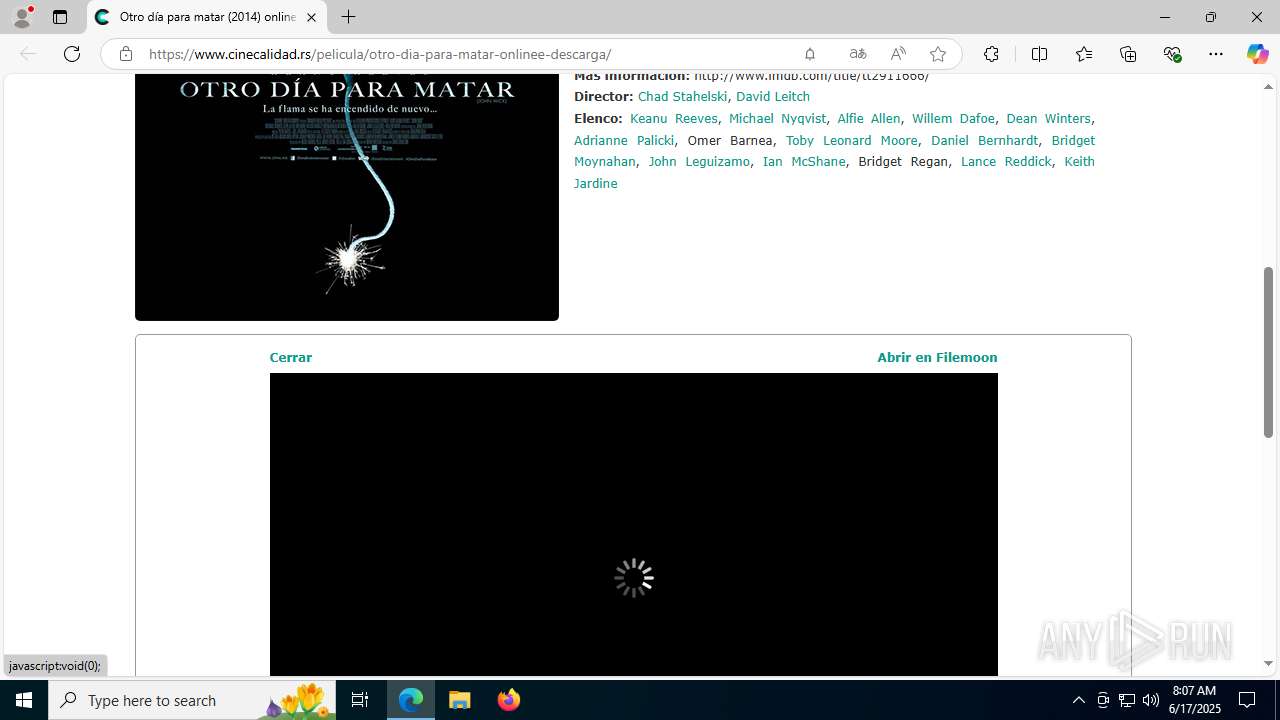
Task: Open volume control tray icon
Action: point(1151,700)
